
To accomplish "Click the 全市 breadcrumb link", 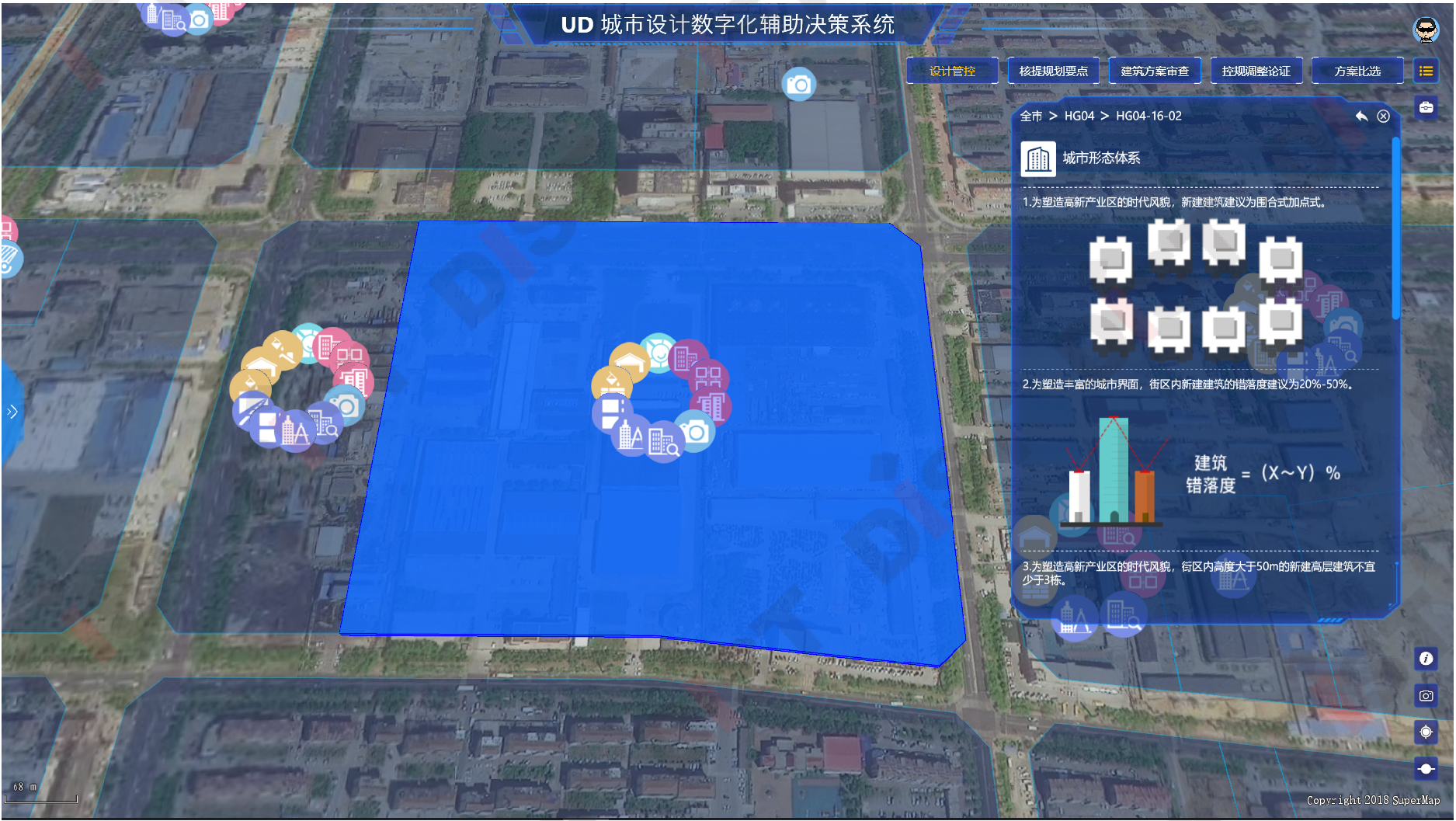I will [x=1031, y=116].
